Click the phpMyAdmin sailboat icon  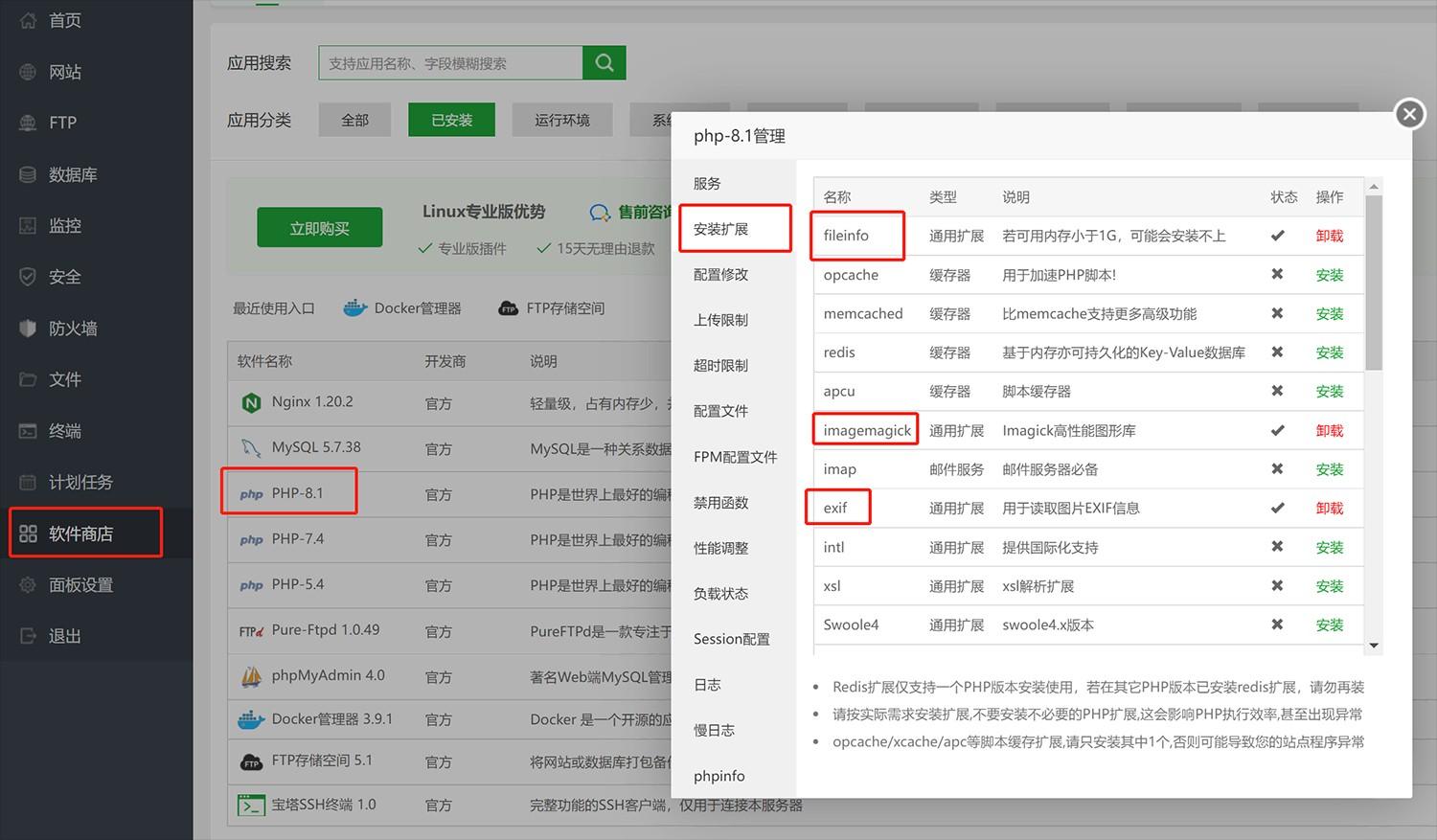click(251, 676)
